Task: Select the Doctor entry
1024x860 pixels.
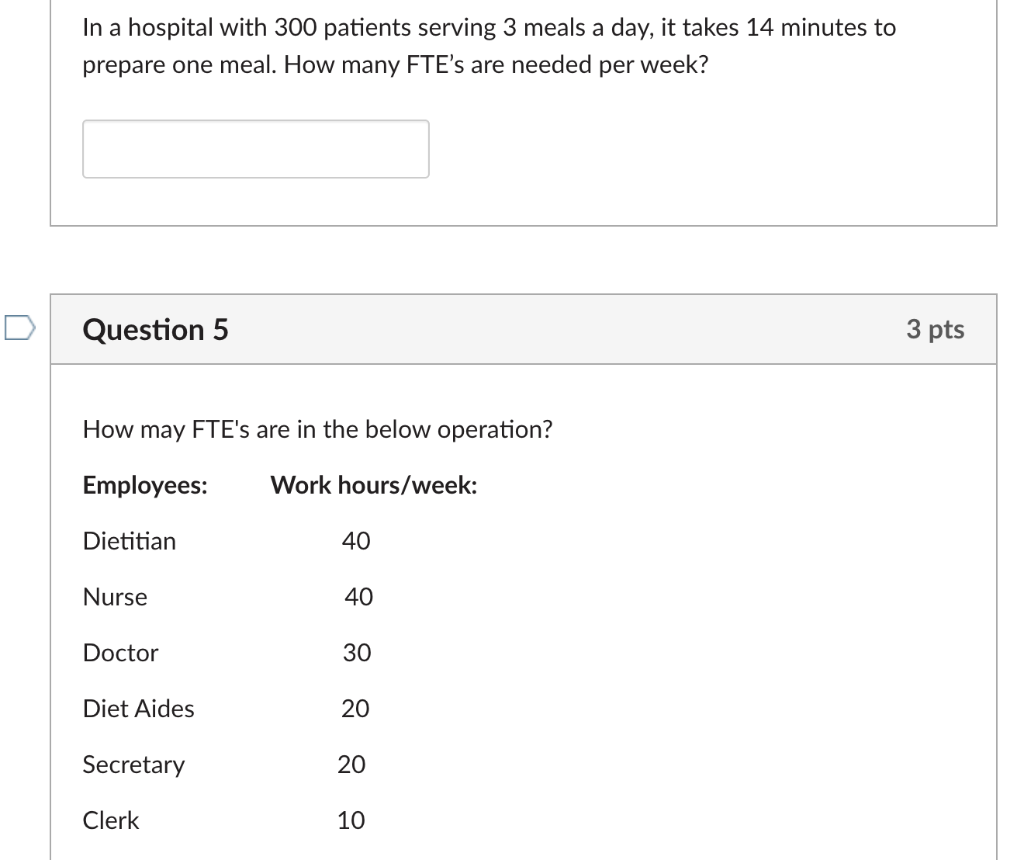Action: tap(119, 653)
